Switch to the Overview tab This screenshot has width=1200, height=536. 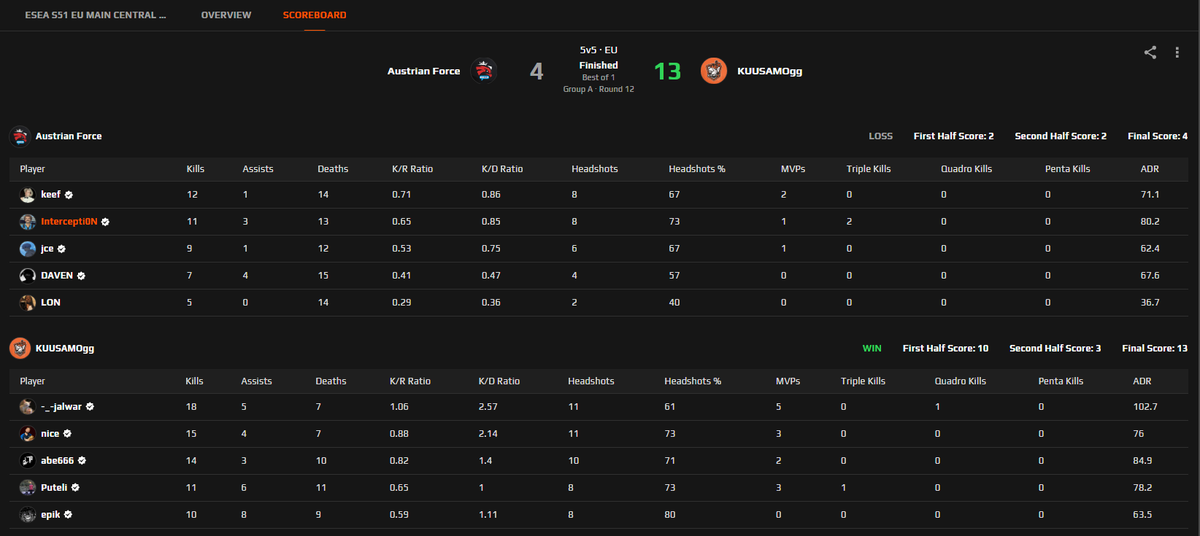click(226, 16)
